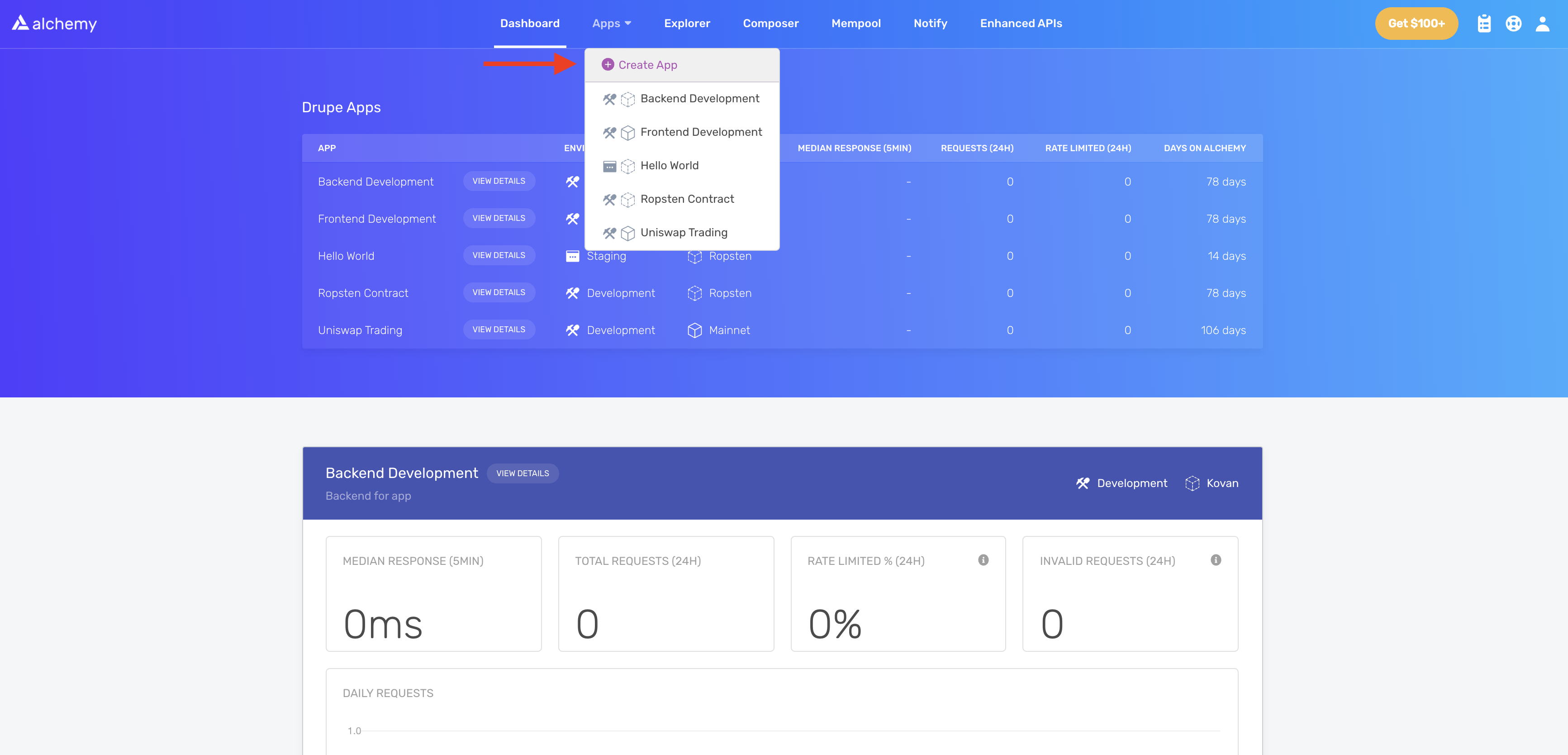The height and width of the screenshot is (755, 1568).
Task: View details for Hello World row
Action: click(x=499, y=256)
